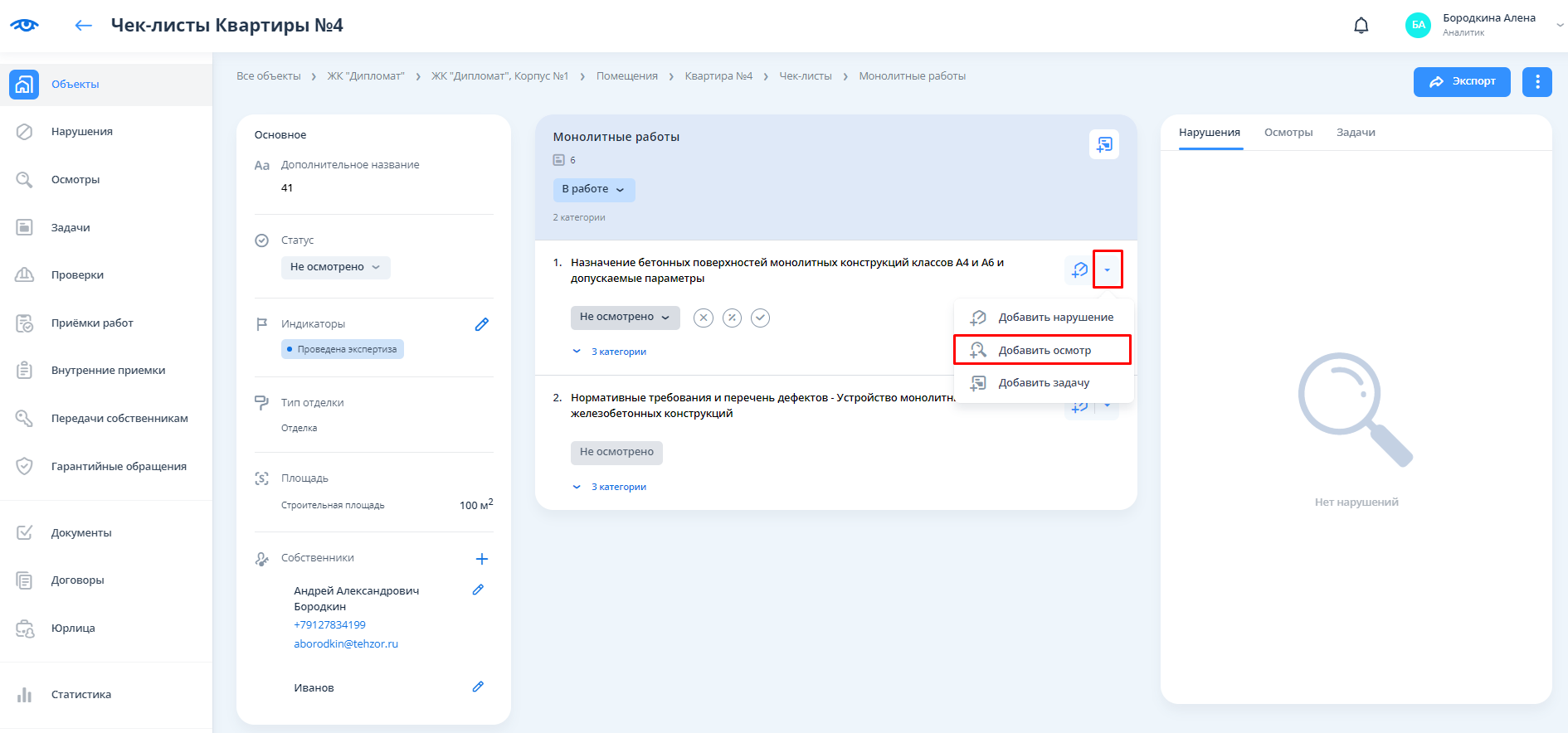Image resolution: width=1568 pixels, height=733 pixels.
Task: Switch to the Осмотры tab
Action: (x=1288, y=133)
